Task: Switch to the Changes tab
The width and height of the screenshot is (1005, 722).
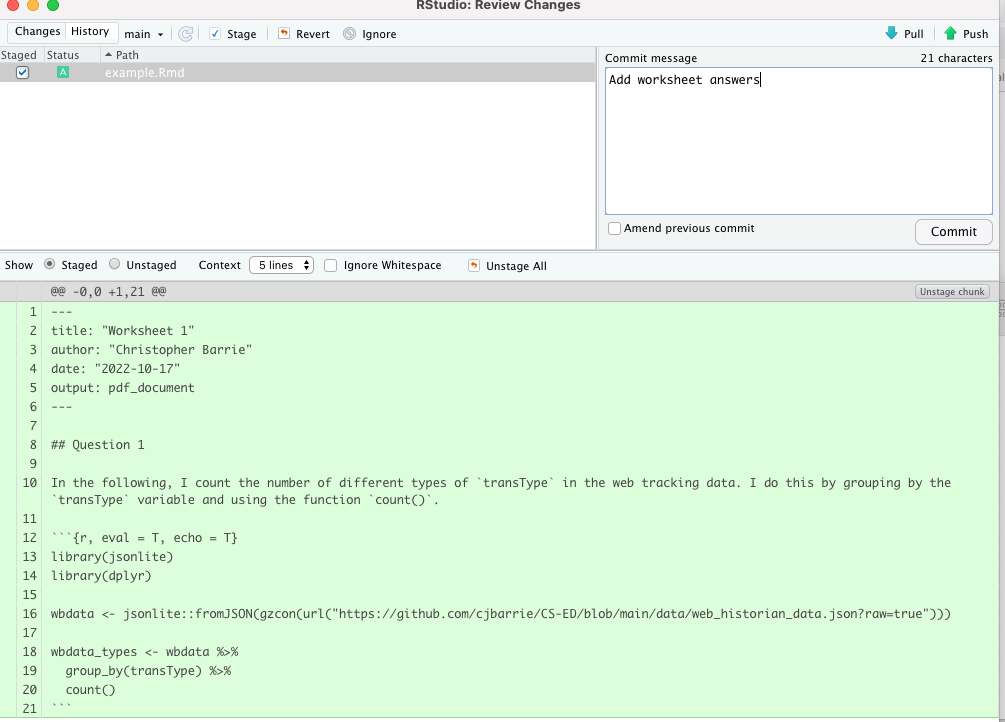Action: tap(37, 31)
